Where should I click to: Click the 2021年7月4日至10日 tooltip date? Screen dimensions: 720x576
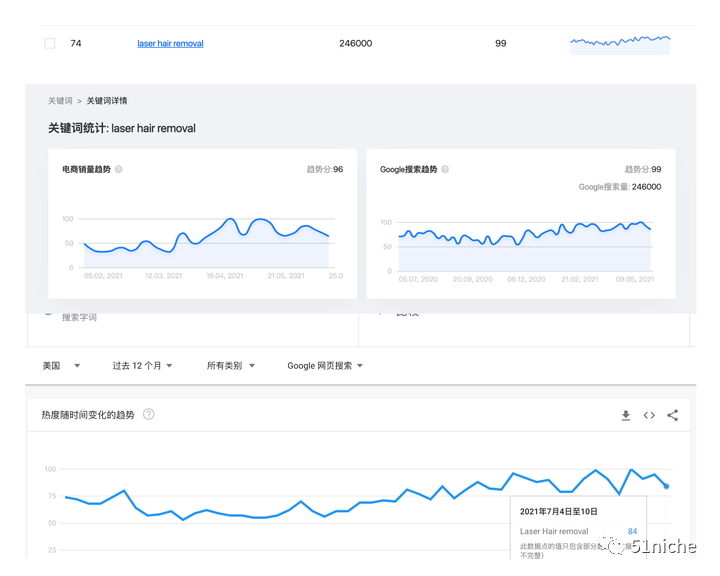tap(558, 511)
